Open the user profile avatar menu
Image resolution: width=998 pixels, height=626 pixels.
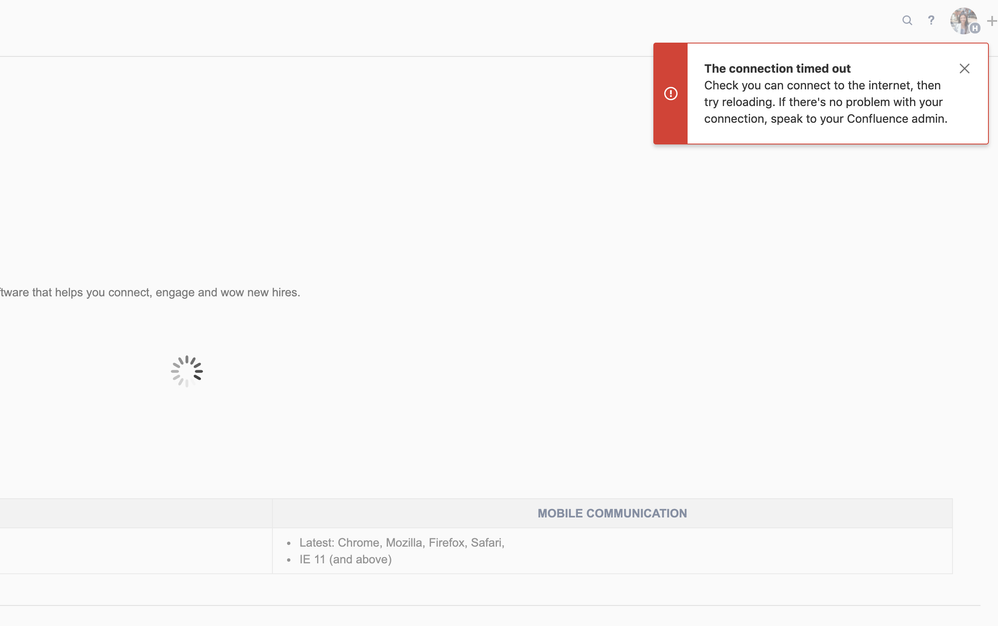(x=964, y=21)
